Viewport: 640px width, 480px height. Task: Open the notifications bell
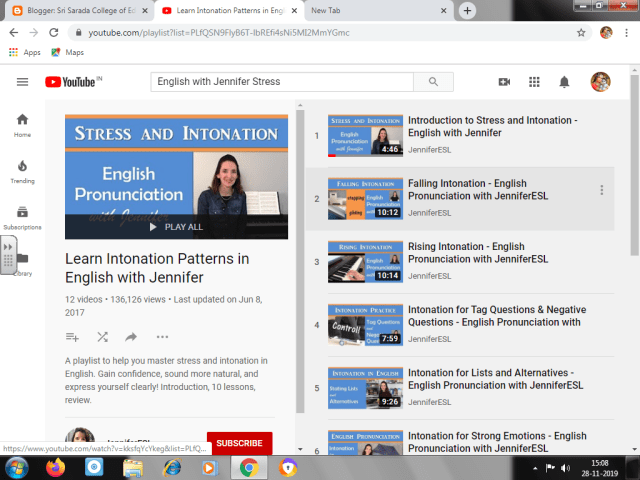coord(564,81)
